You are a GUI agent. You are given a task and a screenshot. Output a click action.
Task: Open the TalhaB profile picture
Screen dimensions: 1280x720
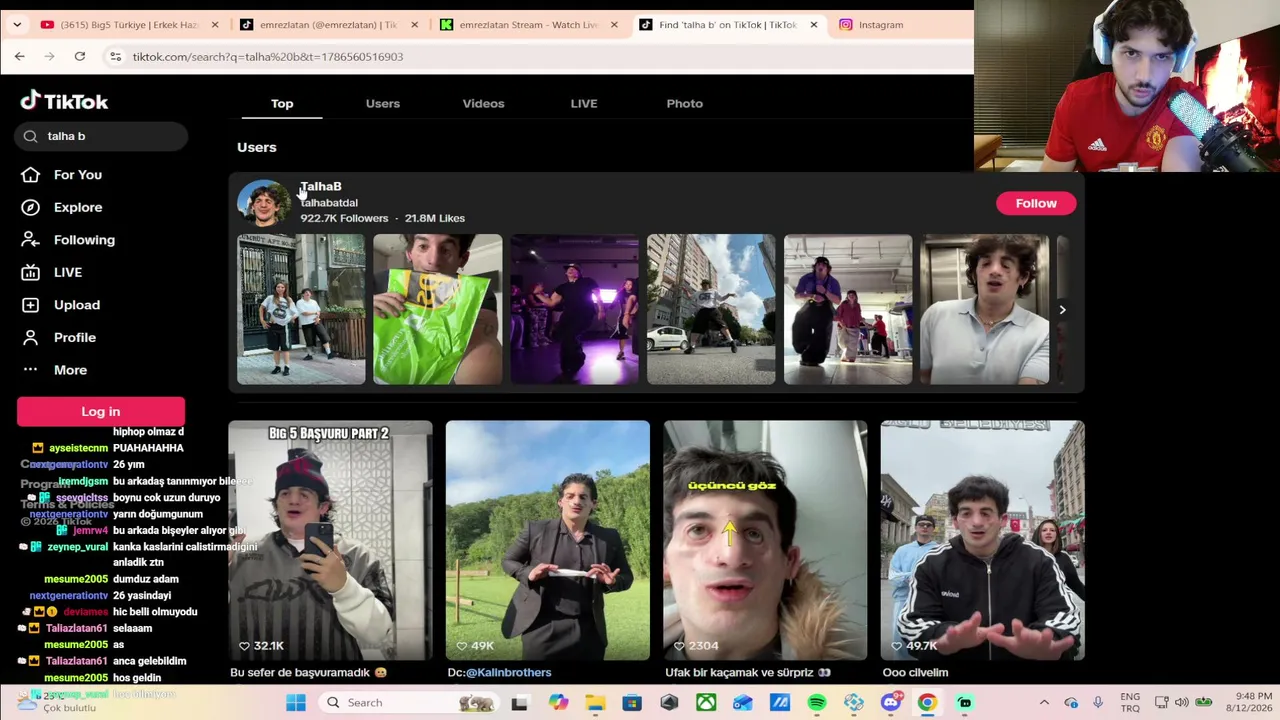click(263, 203)
